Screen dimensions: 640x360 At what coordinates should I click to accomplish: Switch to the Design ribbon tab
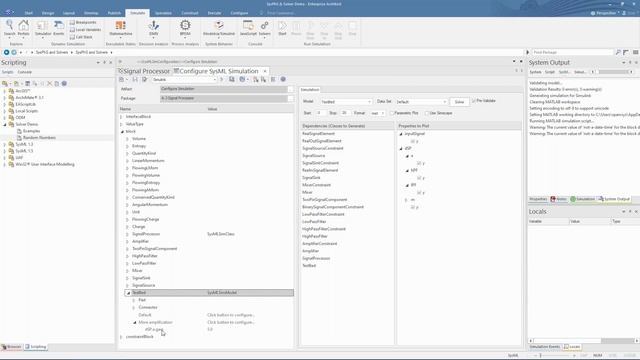(48, 13)
